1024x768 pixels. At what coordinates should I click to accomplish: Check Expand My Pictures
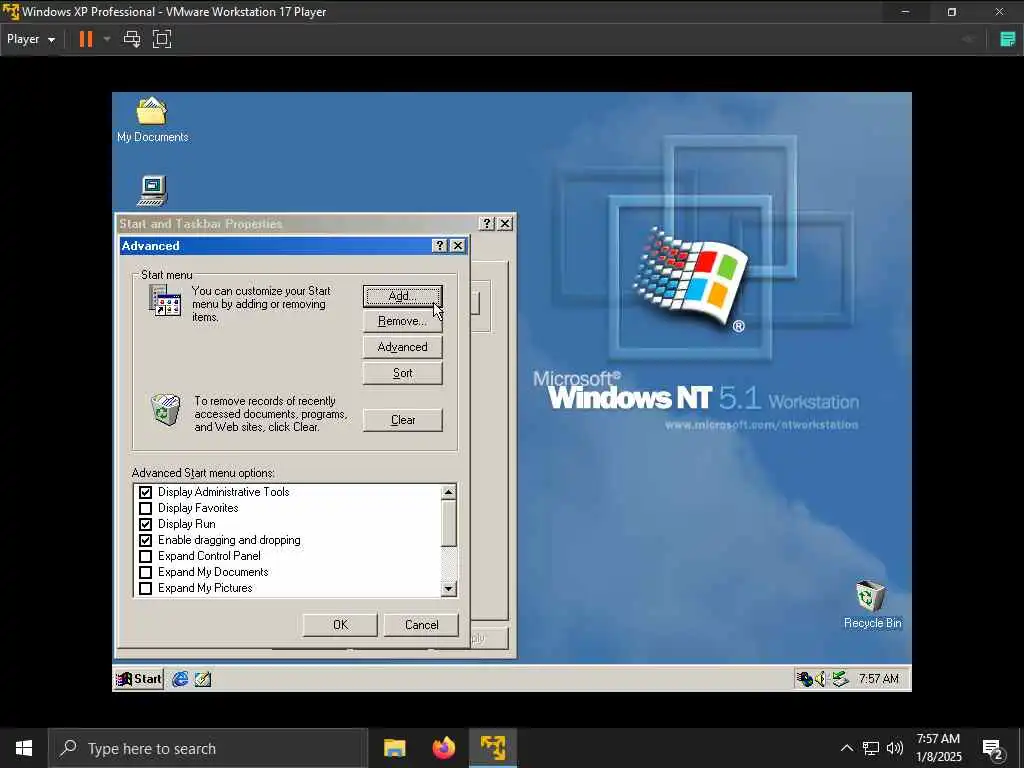(x=146, y=588)
